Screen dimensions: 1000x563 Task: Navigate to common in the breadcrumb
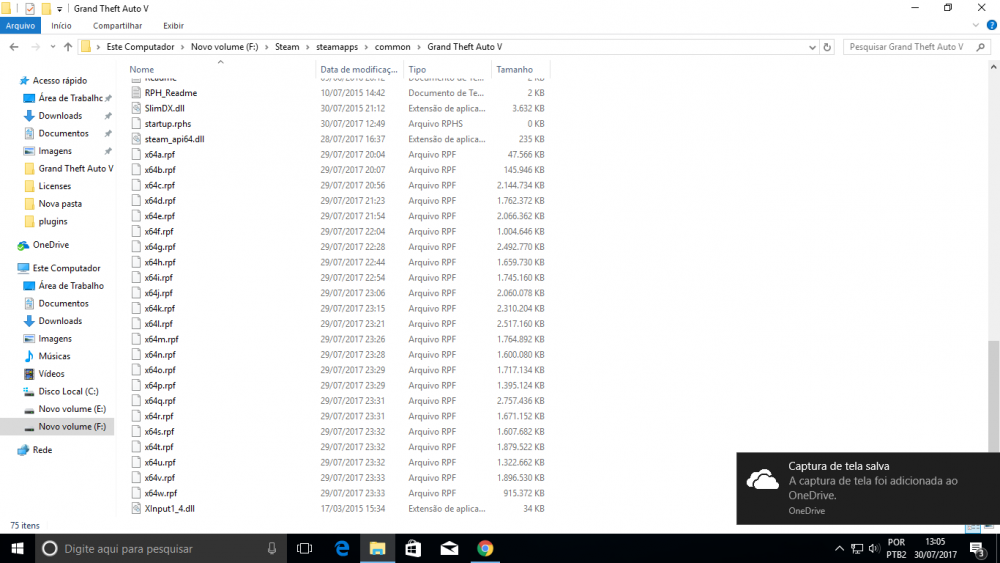[392, 47]
